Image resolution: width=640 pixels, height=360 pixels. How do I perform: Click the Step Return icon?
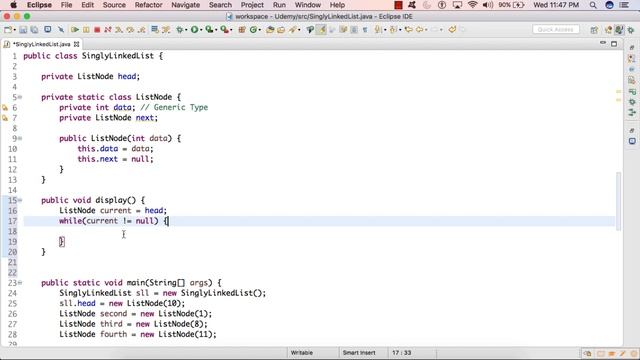coord(142,29)
